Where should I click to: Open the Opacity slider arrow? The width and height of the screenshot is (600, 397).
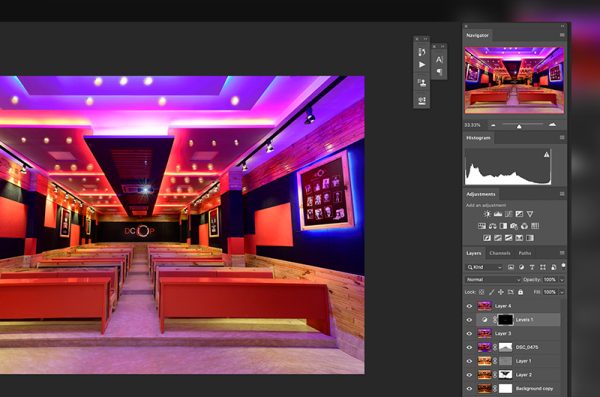click(x=562, y=280)
